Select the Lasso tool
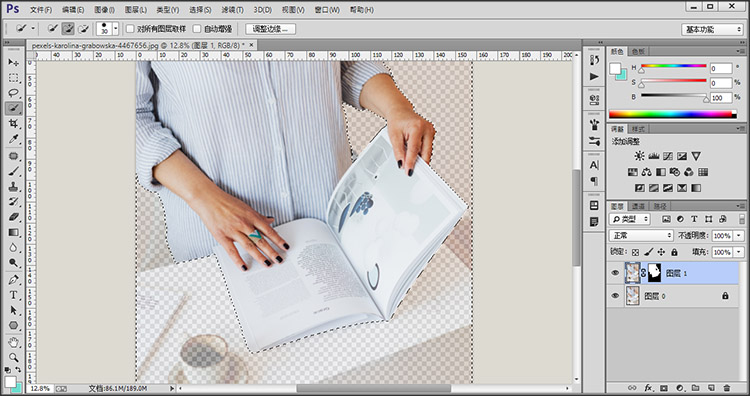This screenshot has width=750, height=396. point(14,93)
